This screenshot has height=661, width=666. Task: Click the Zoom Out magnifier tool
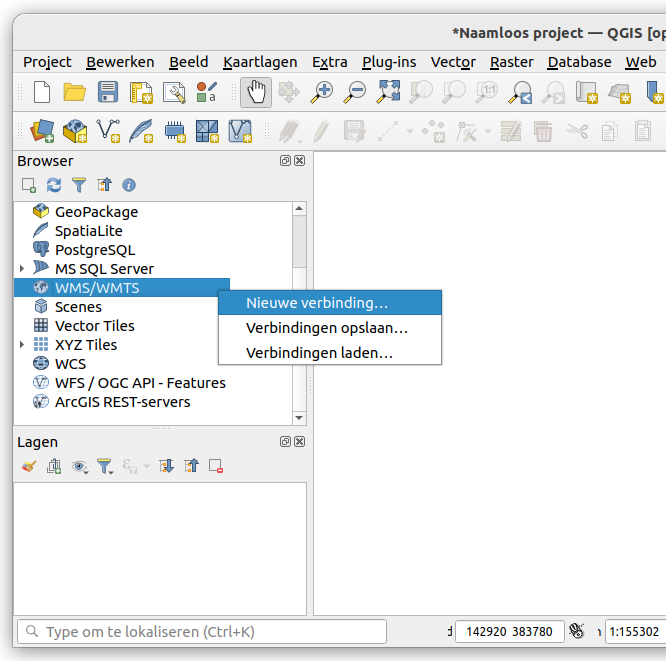(x=354, y=92)
